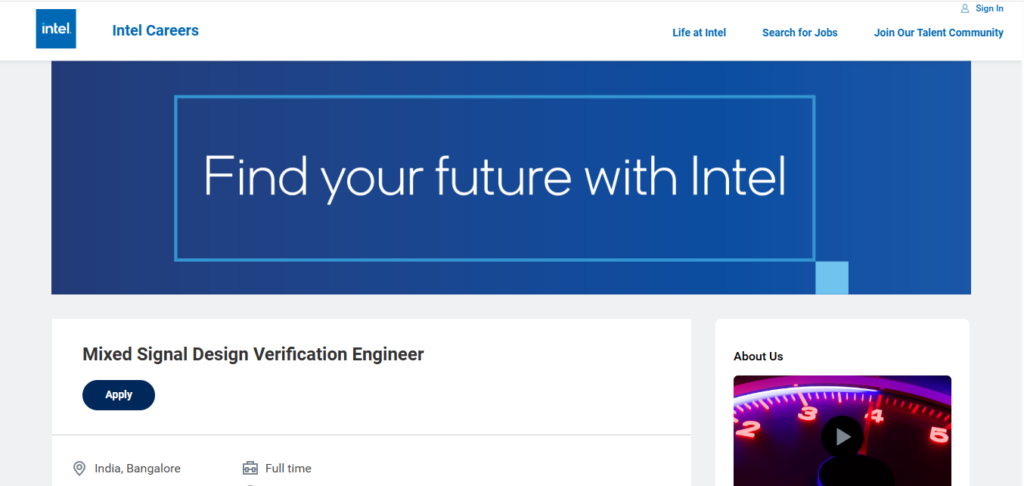Click the Sign In link
This screenshot has height=486, width=1024.
989,8
